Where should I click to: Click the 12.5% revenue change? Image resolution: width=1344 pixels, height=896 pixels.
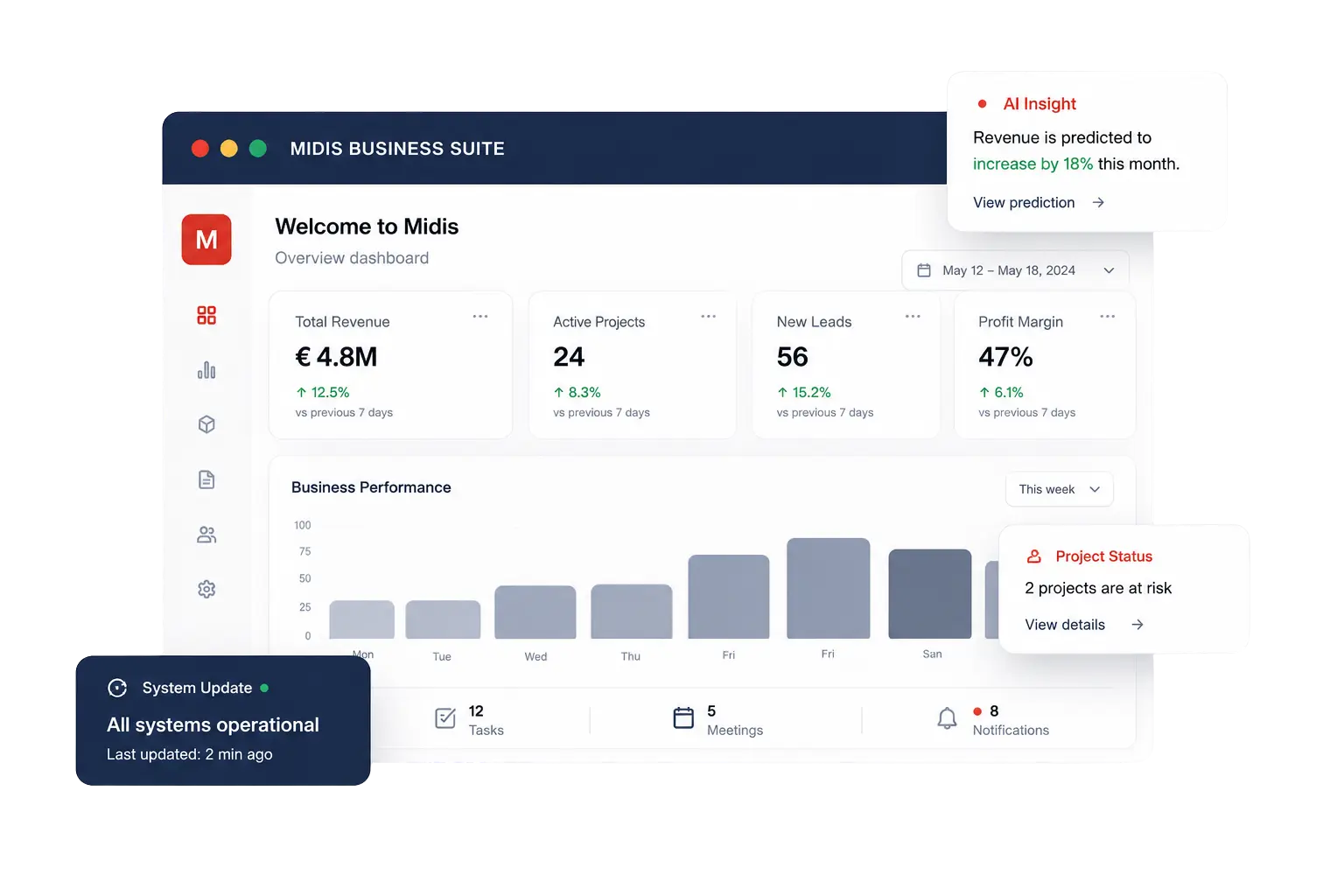323,393
